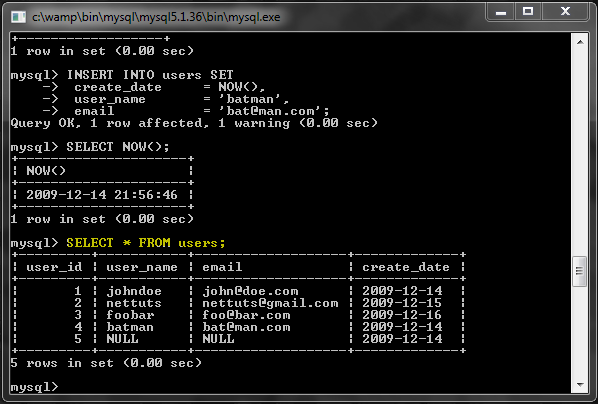This screenshot has width=598, height=404.
Task: Click the 'johndoe' user name cell
Action: pyautogui.click(x=134, y=291)
